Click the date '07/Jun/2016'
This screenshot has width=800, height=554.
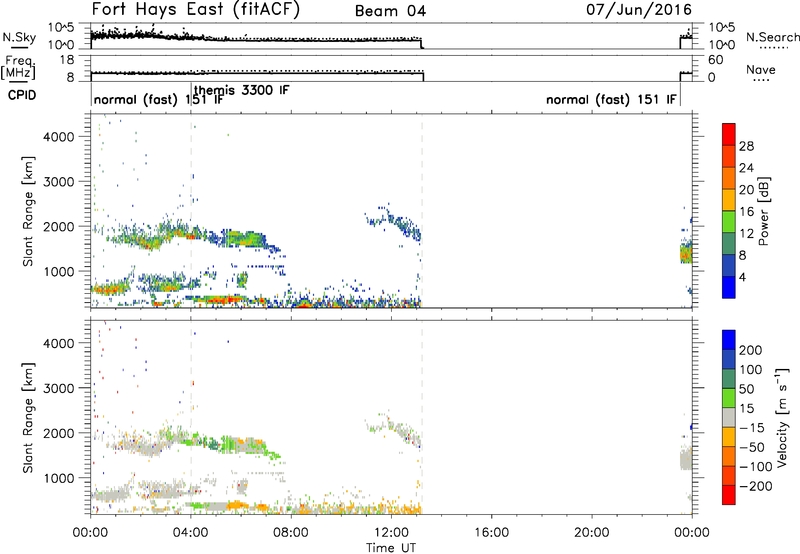coord(638,10)
